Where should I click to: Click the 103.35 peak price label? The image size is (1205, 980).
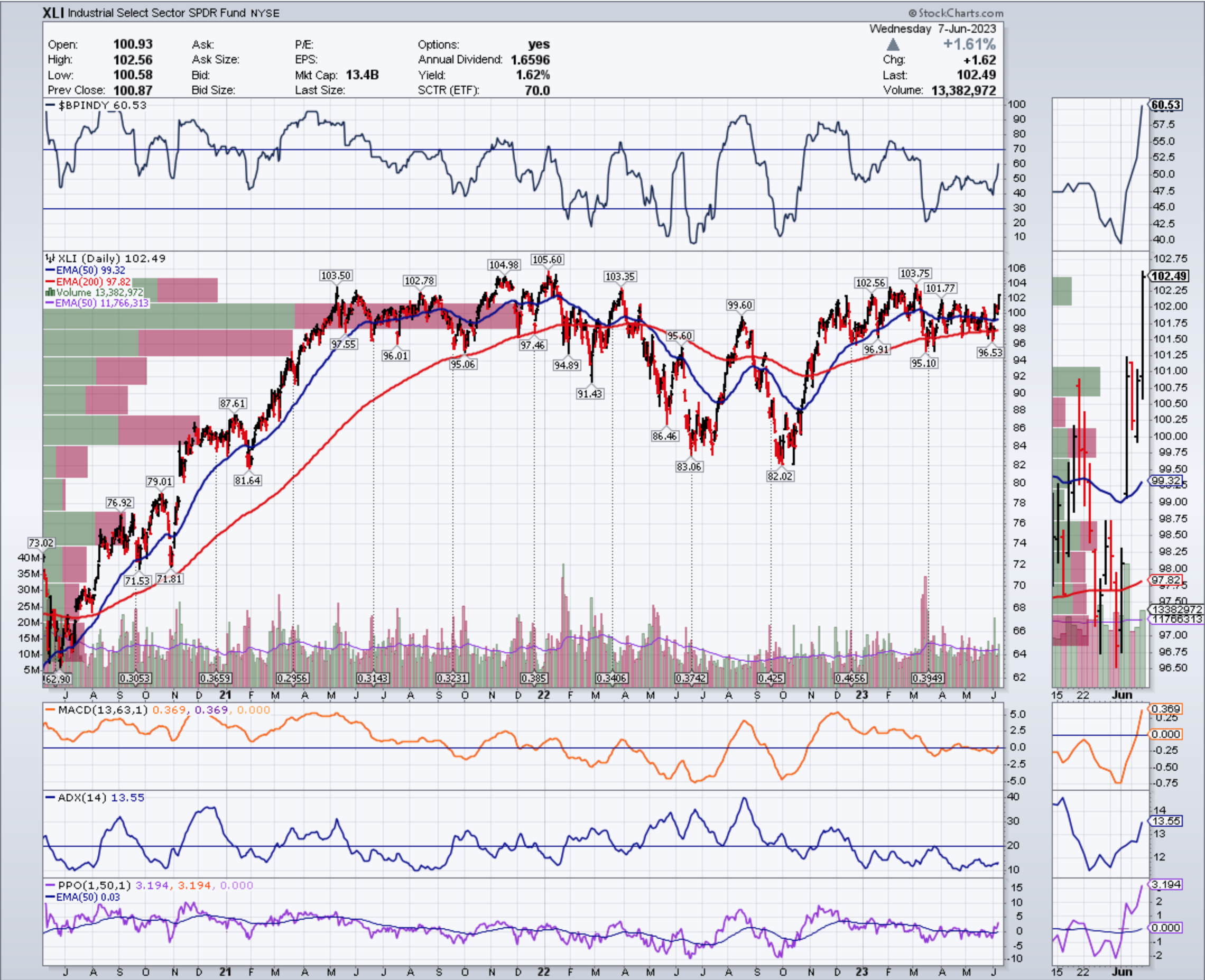pos(620,276)
